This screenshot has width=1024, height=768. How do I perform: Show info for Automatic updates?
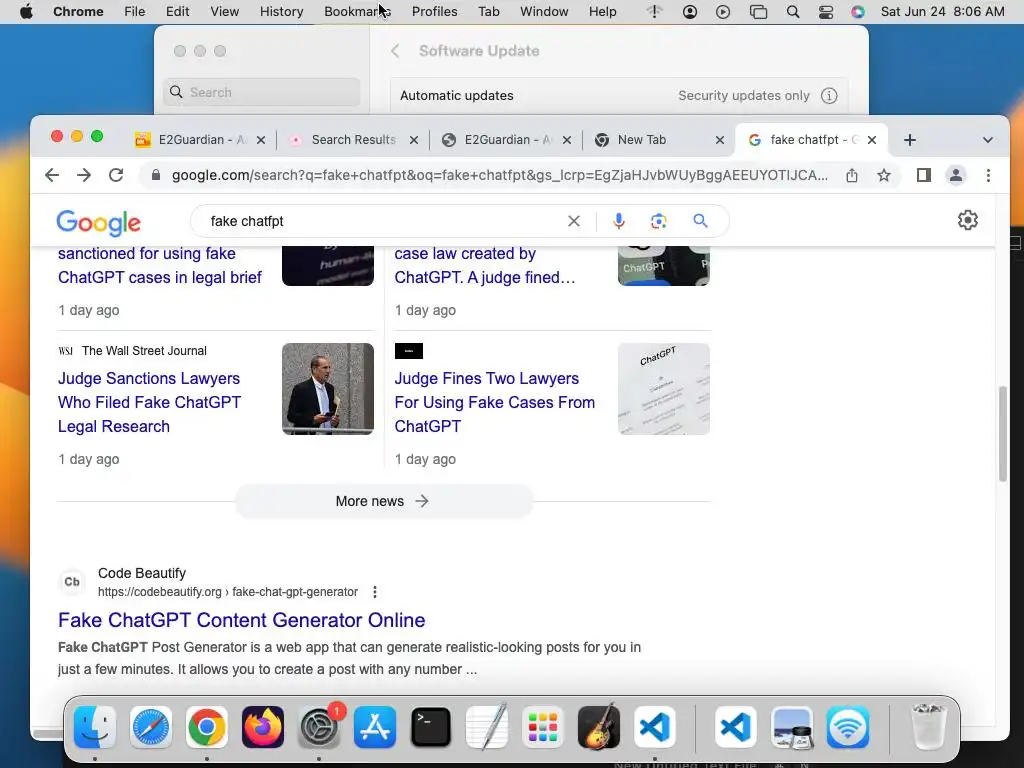(x=829, y=95)
